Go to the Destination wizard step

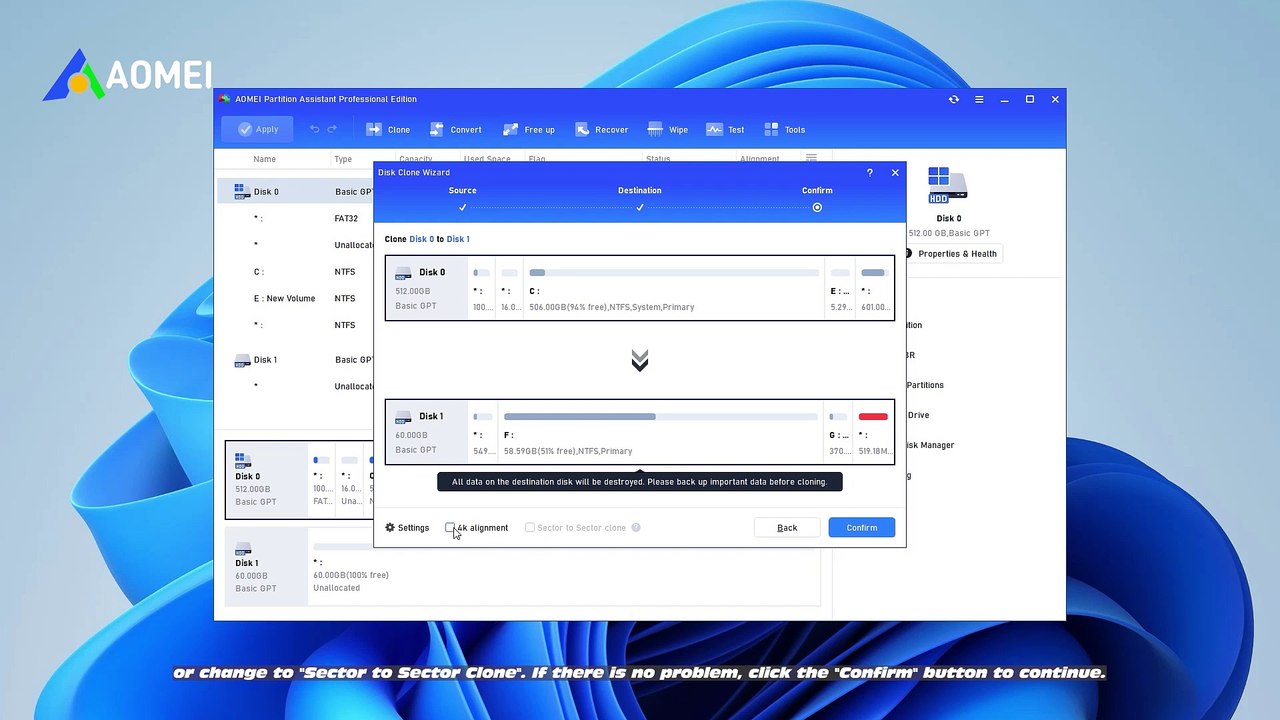pyautogui.click(x=639, y=198)
